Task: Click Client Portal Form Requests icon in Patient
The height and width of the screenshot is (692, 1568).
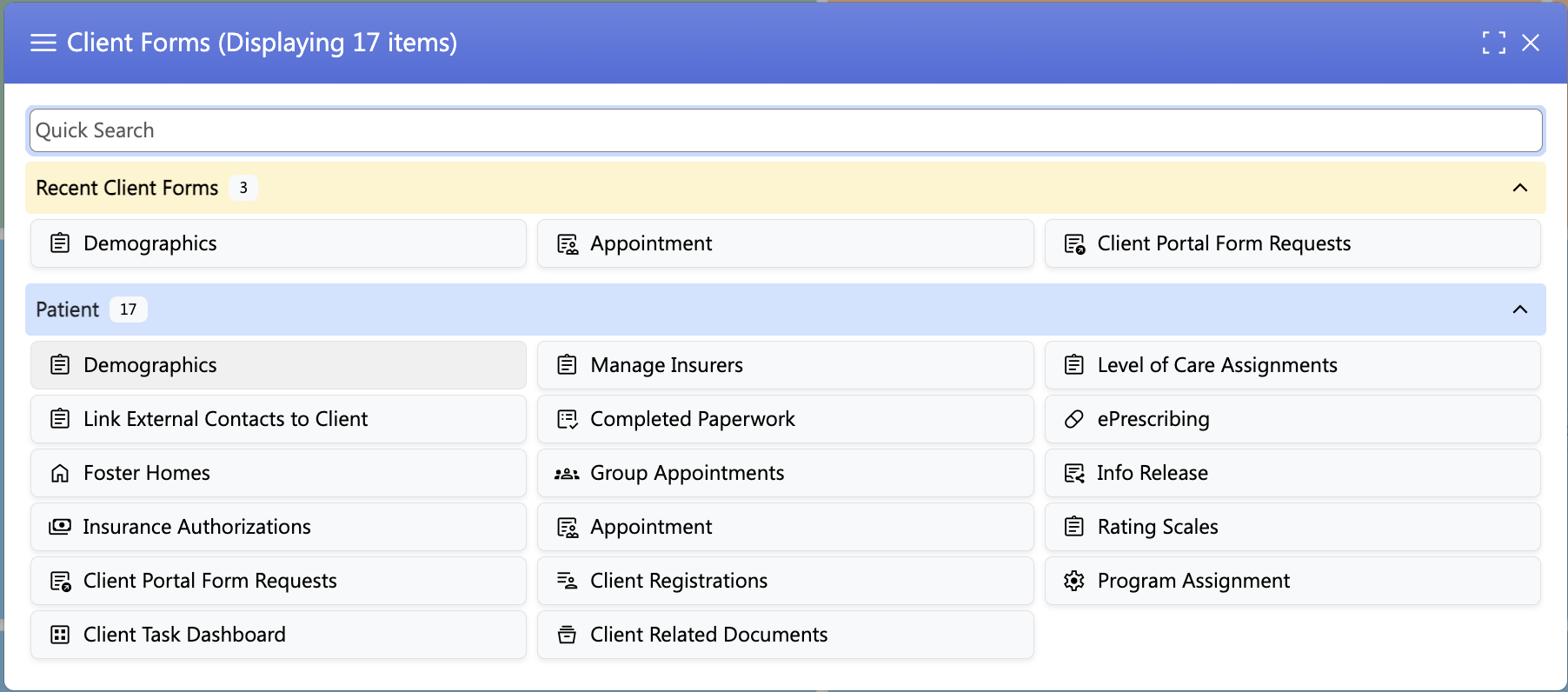Action: pyautogui.click(x=60, y=582)
